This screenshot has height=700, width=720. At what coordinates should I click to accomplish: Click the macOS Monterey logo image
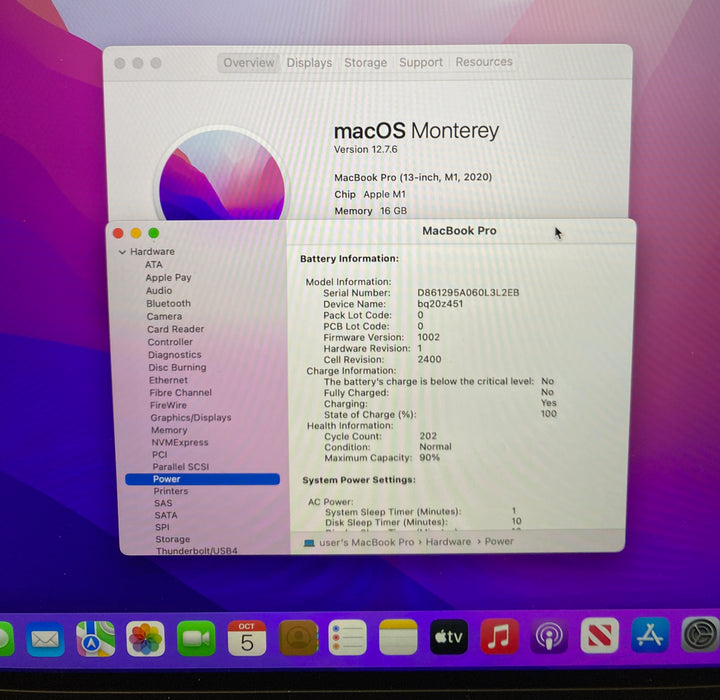point(222,175)
